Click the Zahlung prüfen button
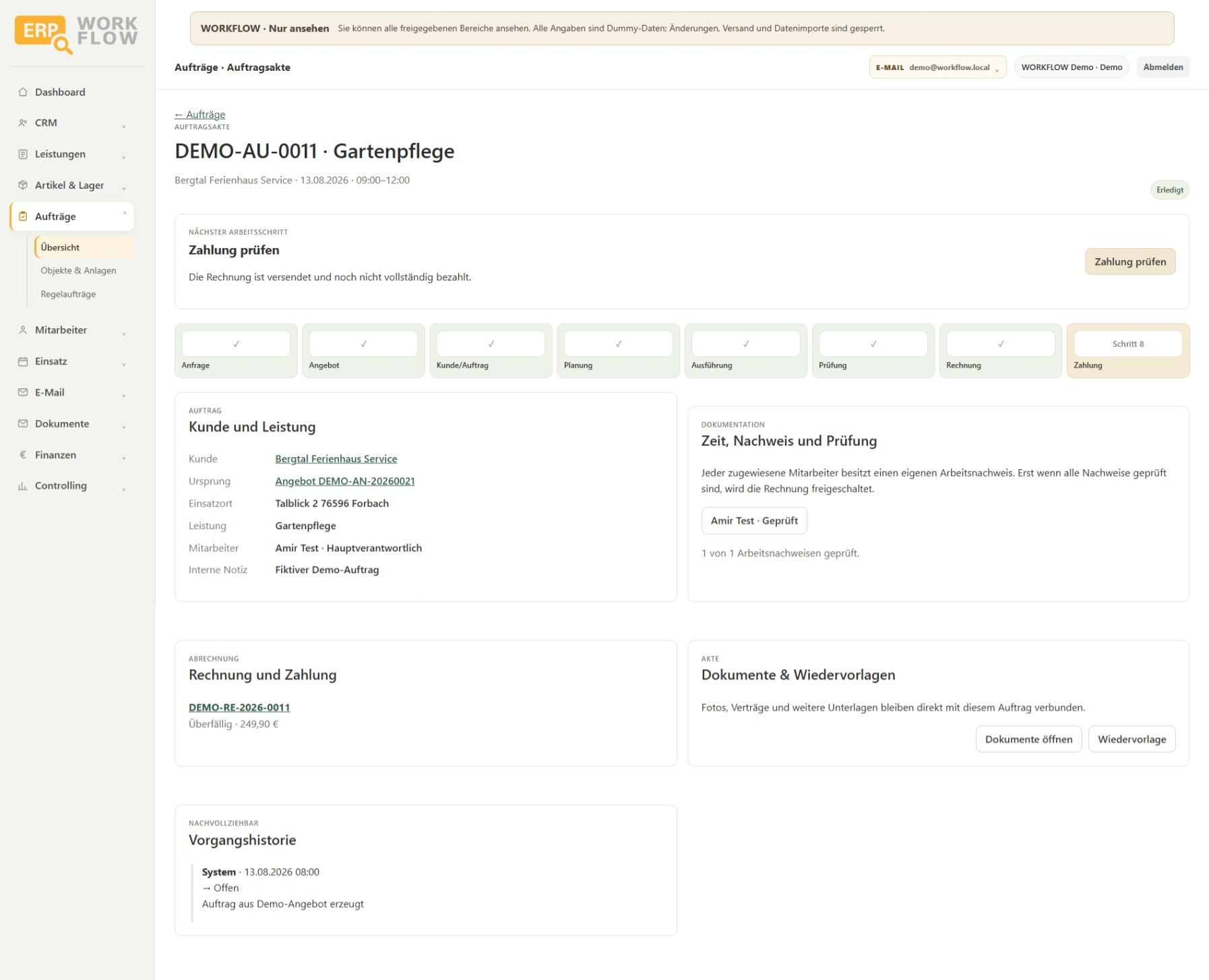Screen dimensions: 1209x980 tap(1130, 262)
